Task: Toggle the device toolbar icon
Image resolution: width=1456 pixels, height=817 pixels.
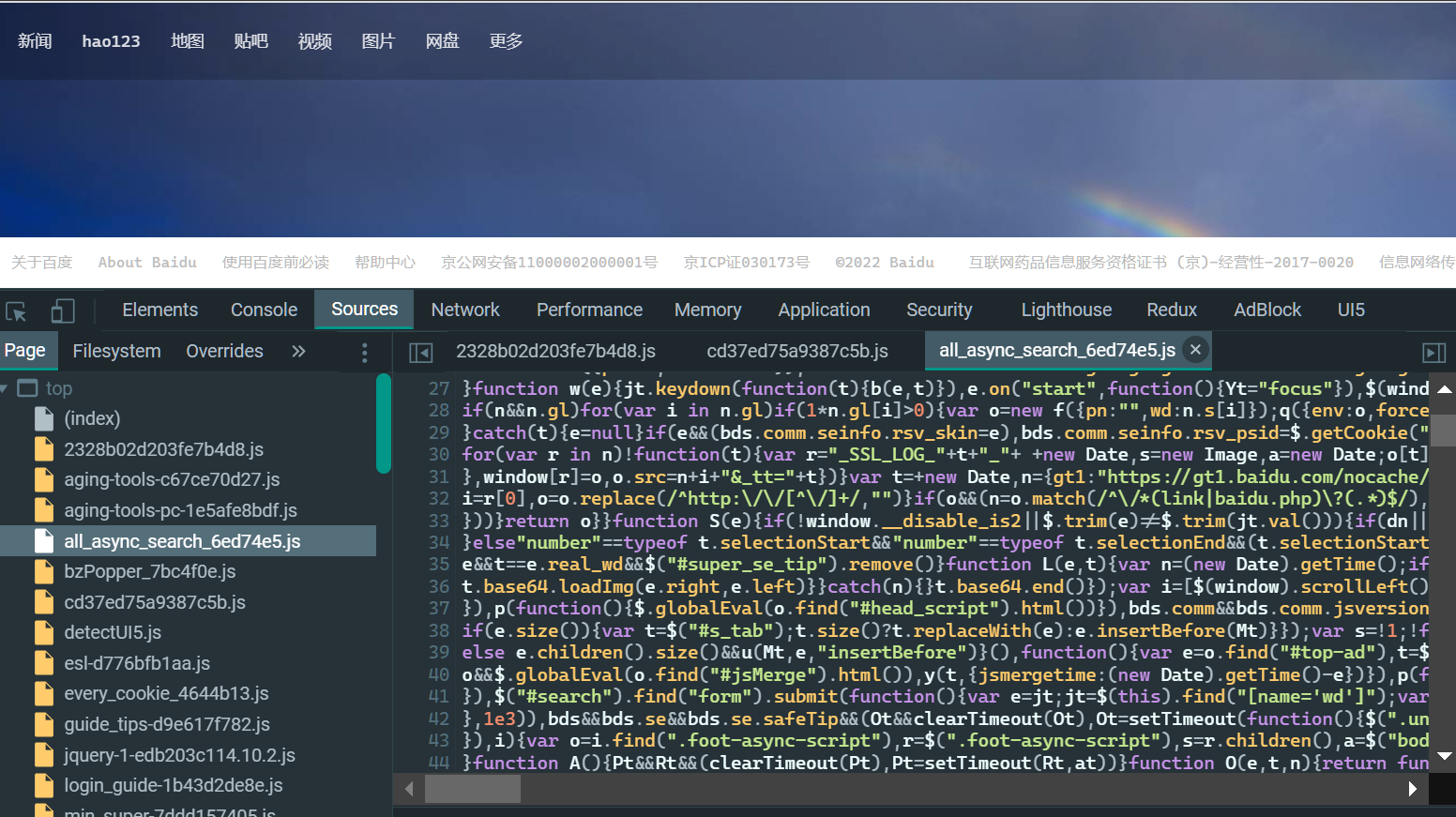Action: coord(63,310)
